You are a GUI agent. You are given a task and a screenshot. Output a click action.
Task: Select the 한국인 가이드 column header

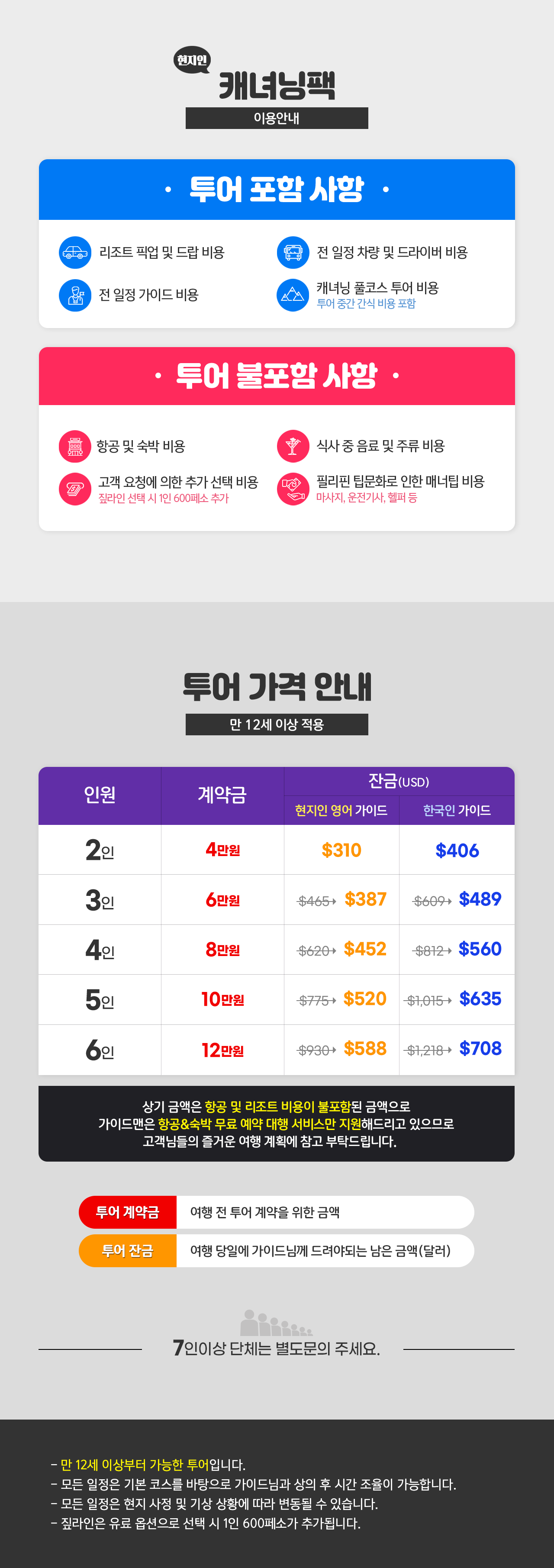457,810
